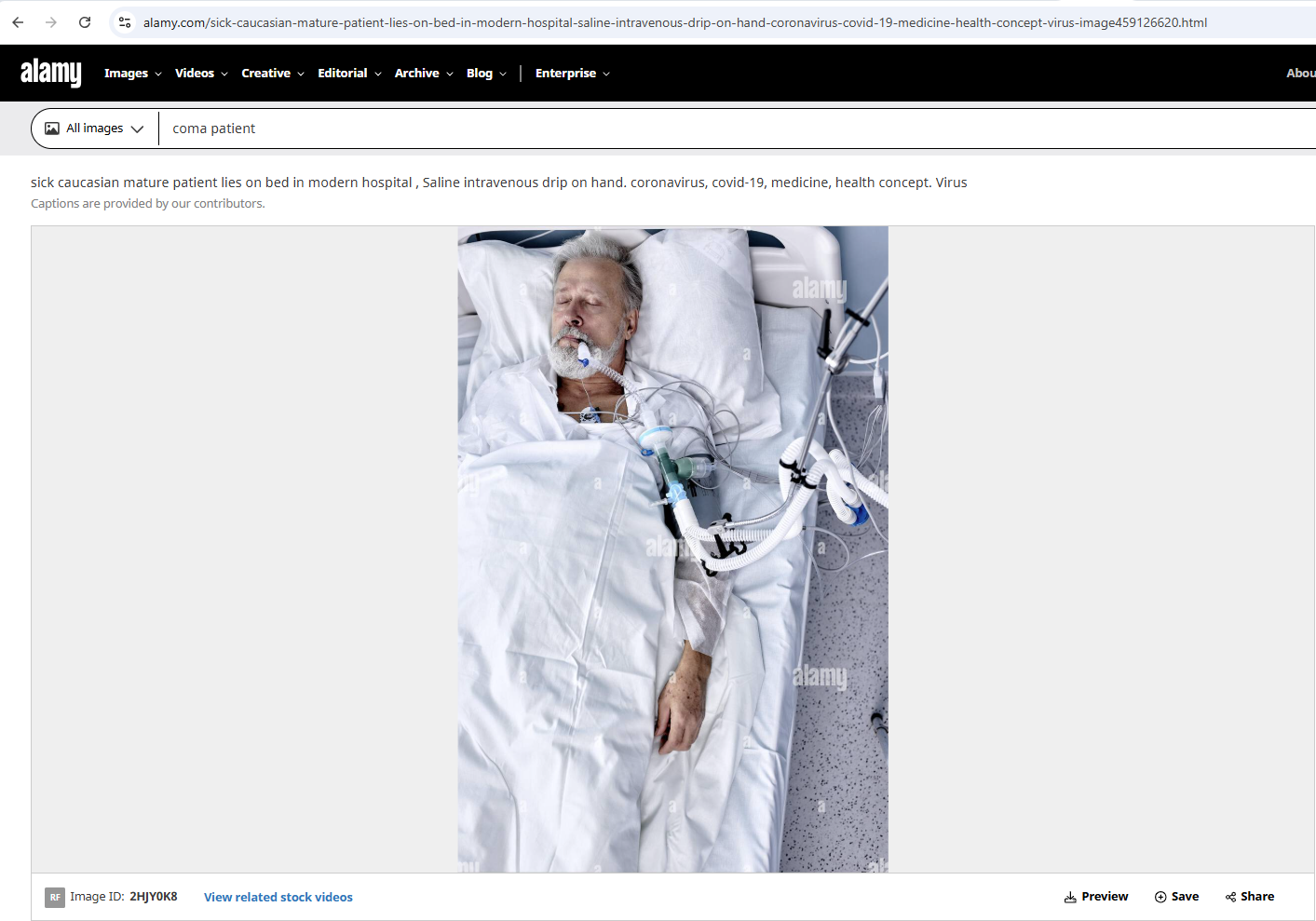Reload the page with refresh icon
The width and height of the screenshot is (1316, 921).
(85, 22)
